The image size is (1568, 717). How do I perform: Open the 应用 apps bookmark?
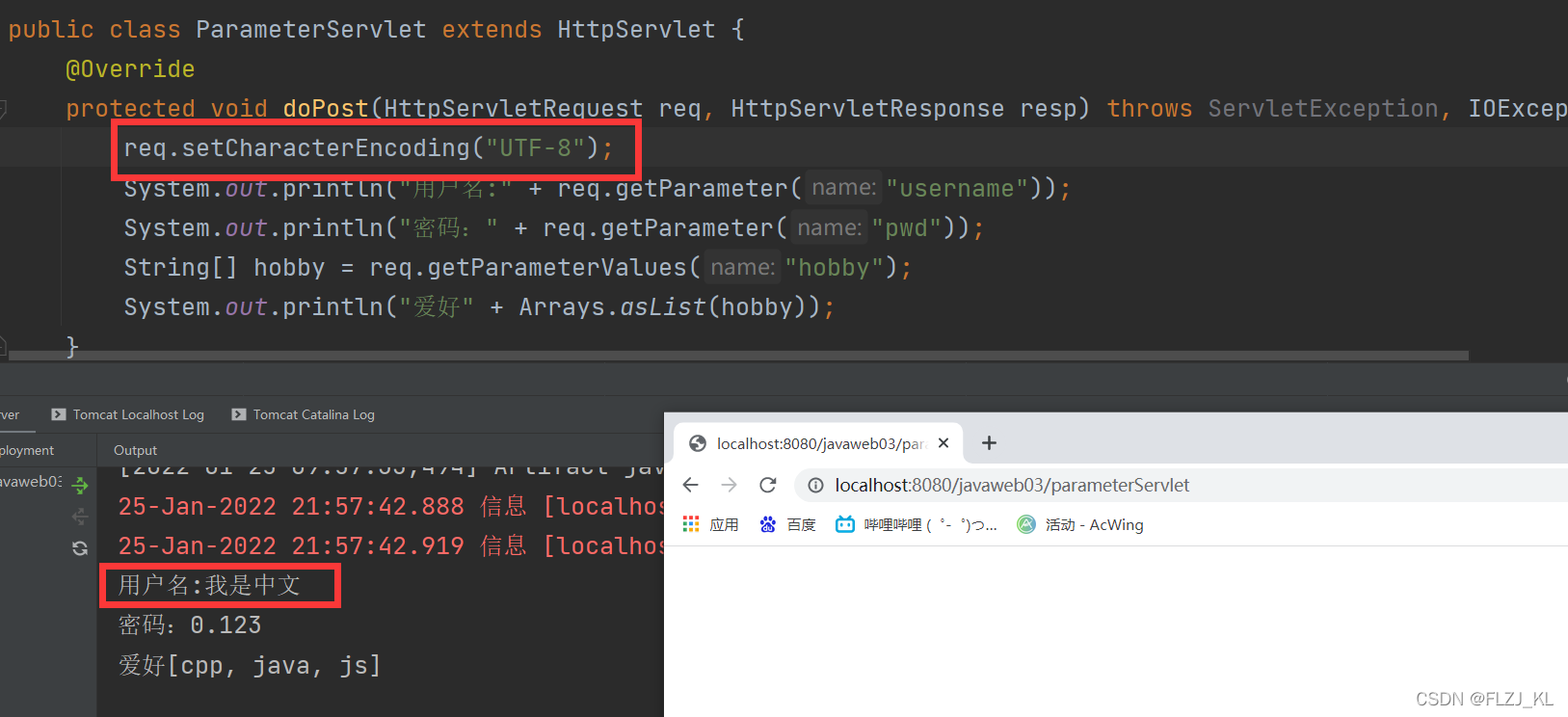(710, 524)
